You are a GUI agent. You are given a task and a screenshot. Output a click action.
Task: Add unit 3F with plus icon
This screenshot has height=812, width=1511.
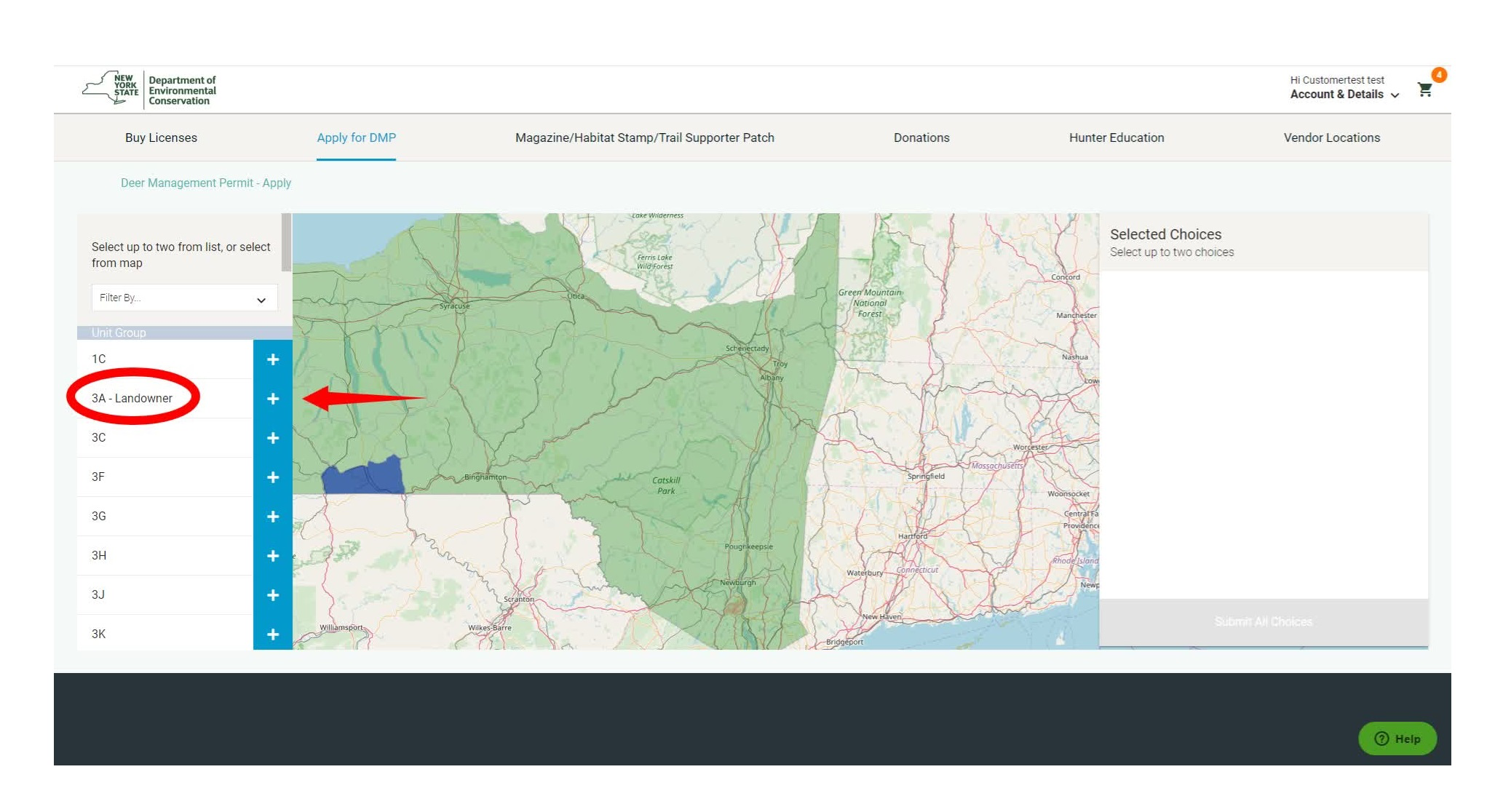click(x=273, y=477)
